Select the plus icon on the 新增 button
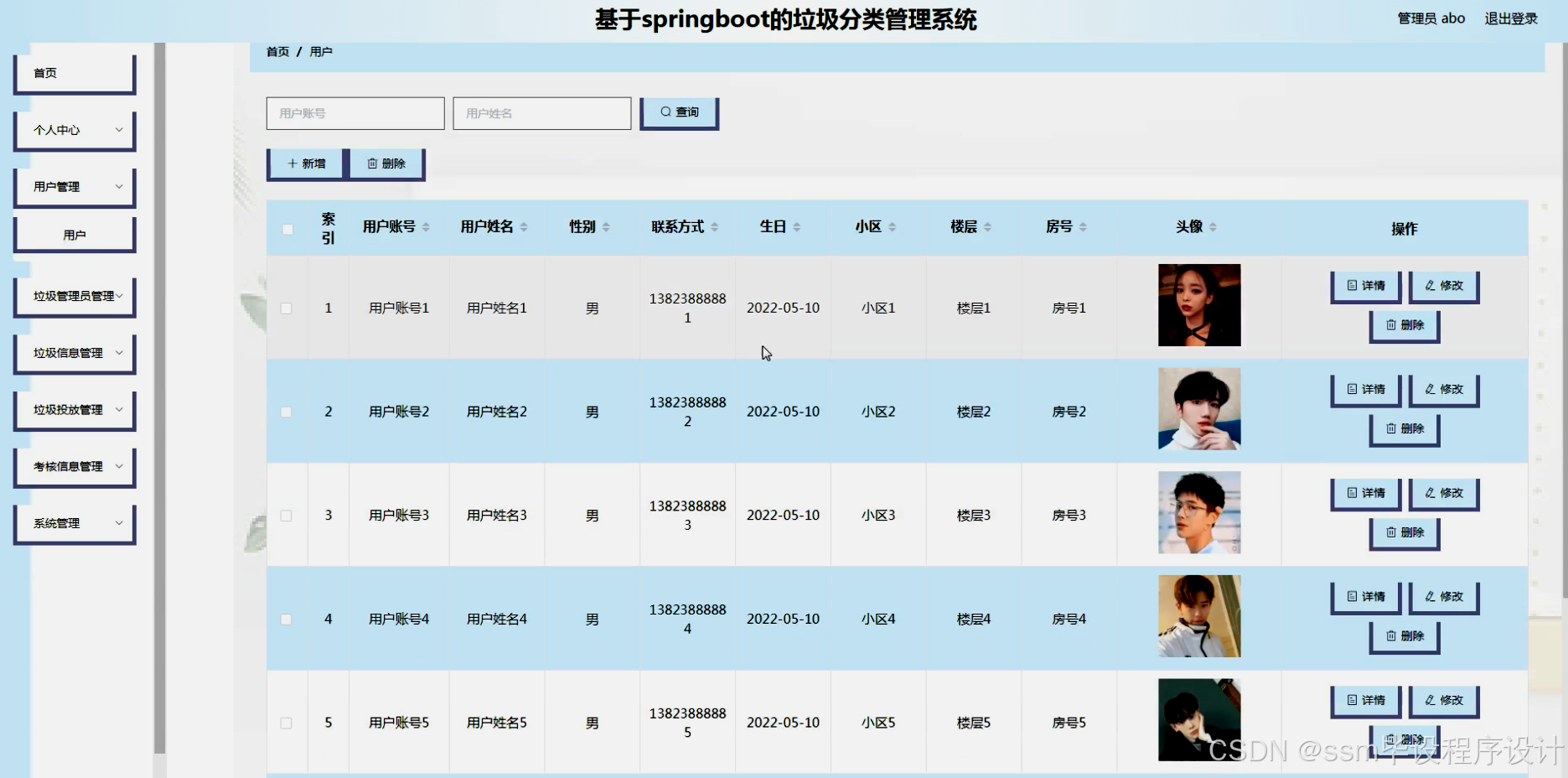Screen dimensions: 1568x778 coord(292,163)
